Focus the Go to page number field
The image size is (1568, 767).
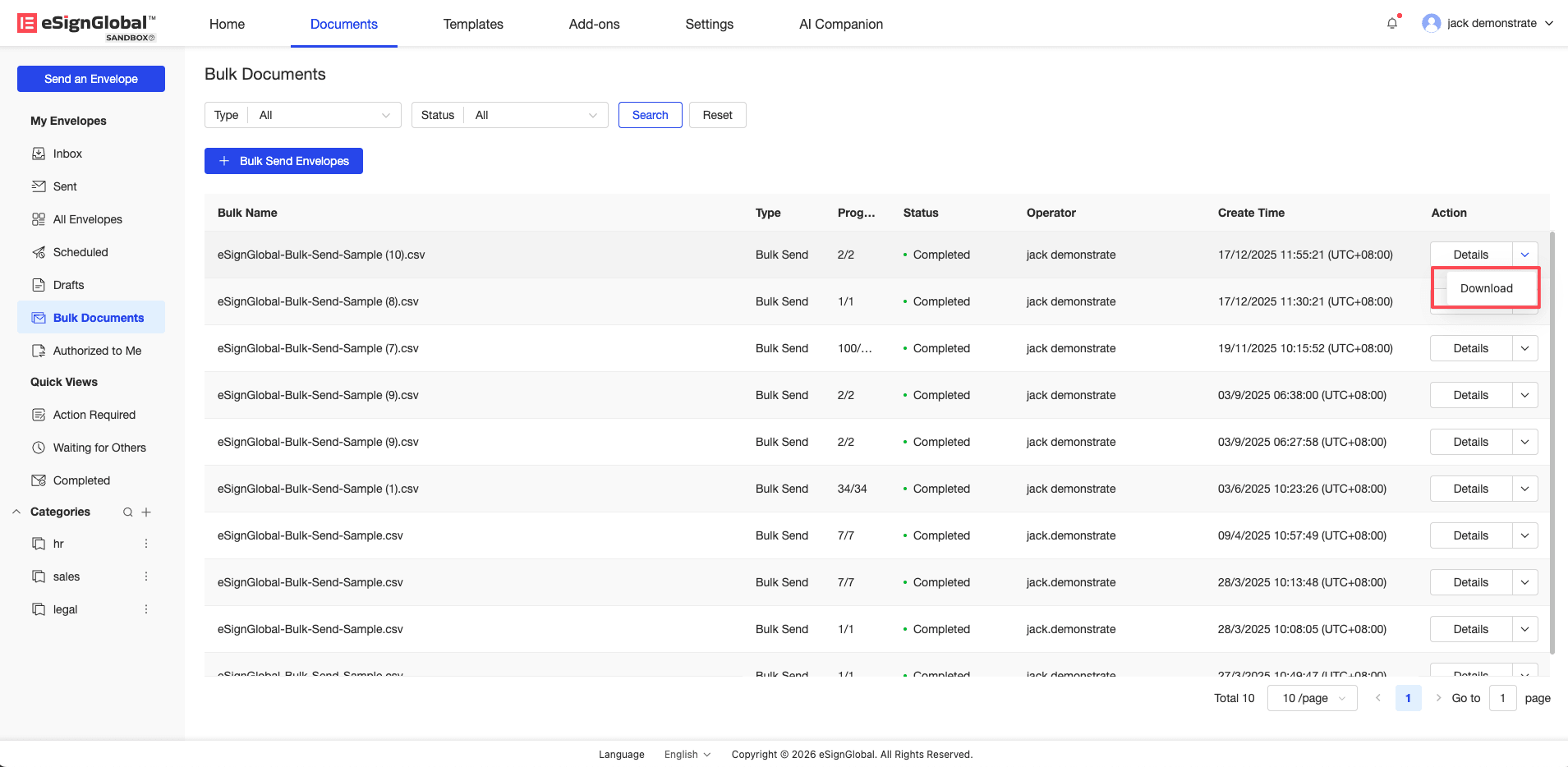[x=1502, y=698]
